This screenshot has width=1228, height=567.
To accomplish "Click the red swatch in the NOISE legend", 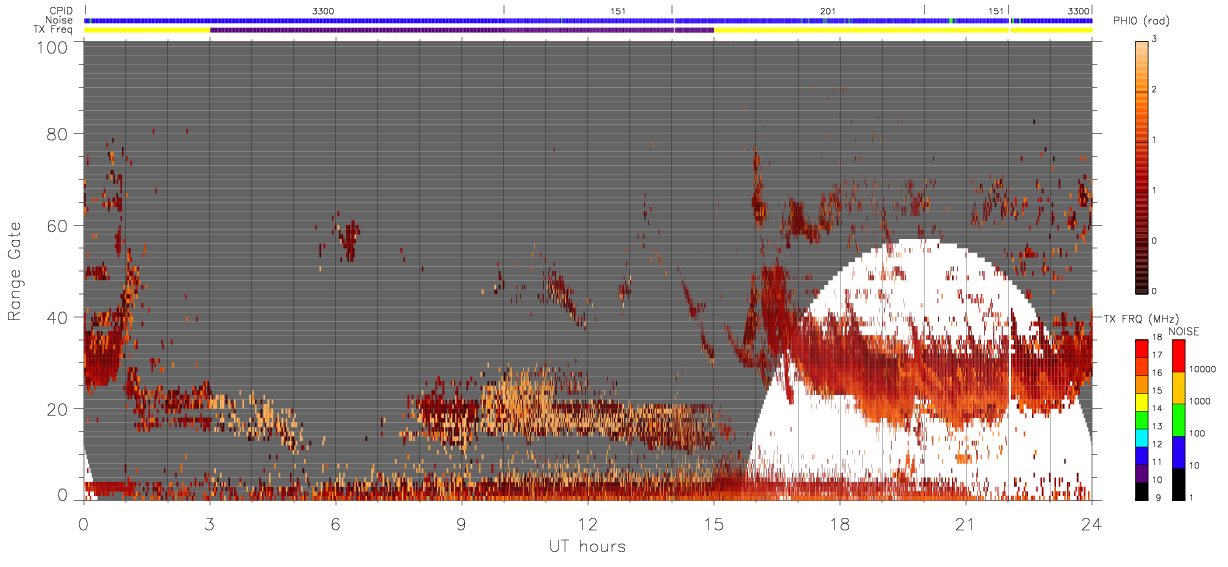I will [x=1179, y=356].
